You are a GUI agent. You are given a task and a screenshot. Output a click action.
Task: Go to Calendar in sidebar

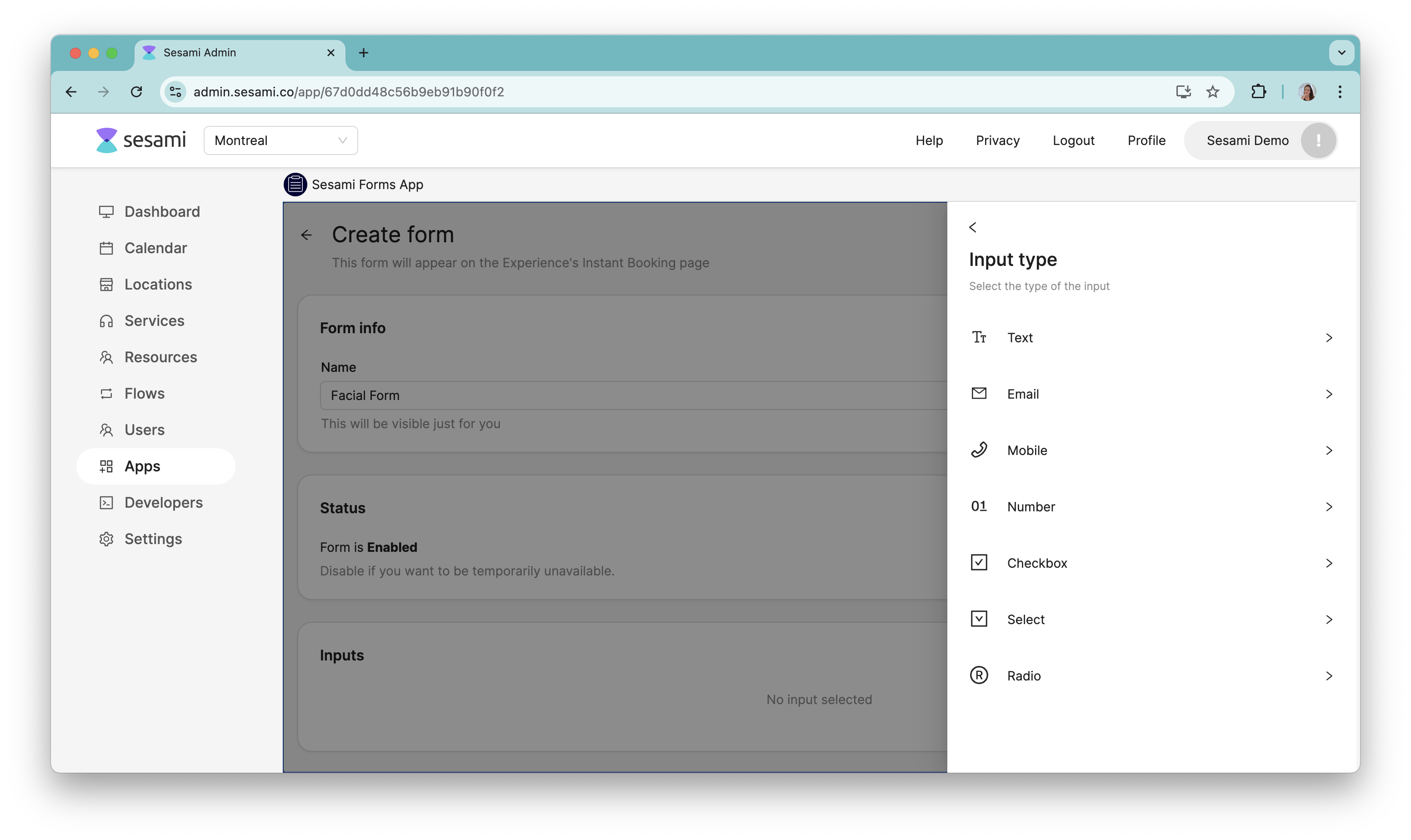pos(155,248)
